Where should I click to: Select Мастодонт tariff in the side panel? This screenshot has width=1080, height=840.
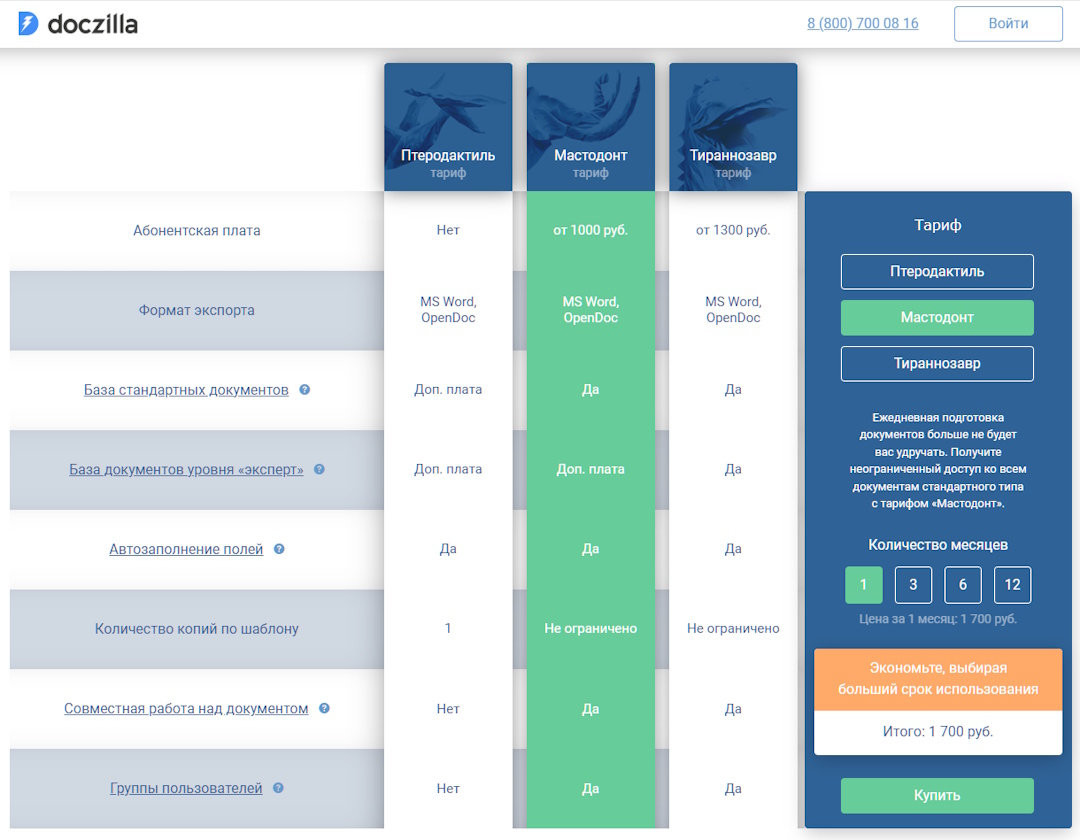tap(937, 318)
